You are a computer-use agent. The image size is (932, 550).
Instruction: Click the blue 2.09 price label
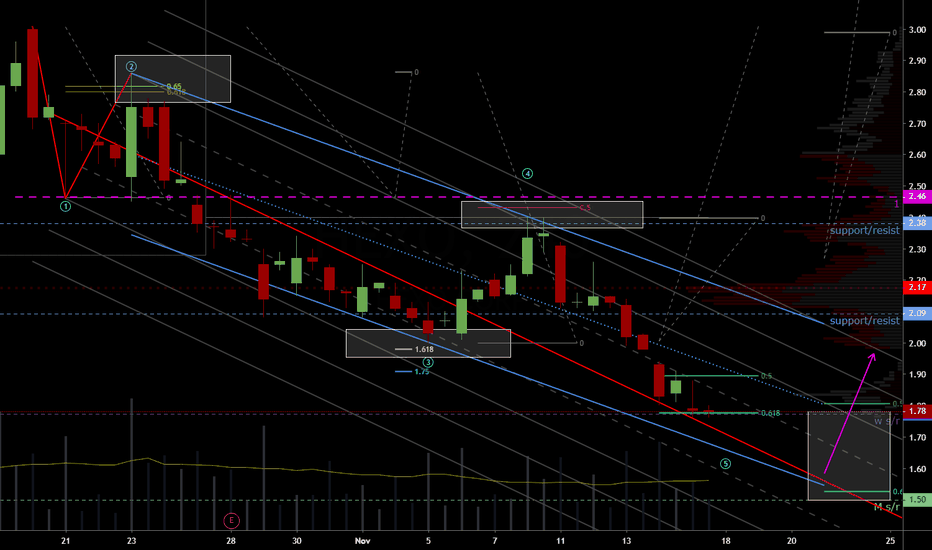pyautogui.click(x=917, y=313)
